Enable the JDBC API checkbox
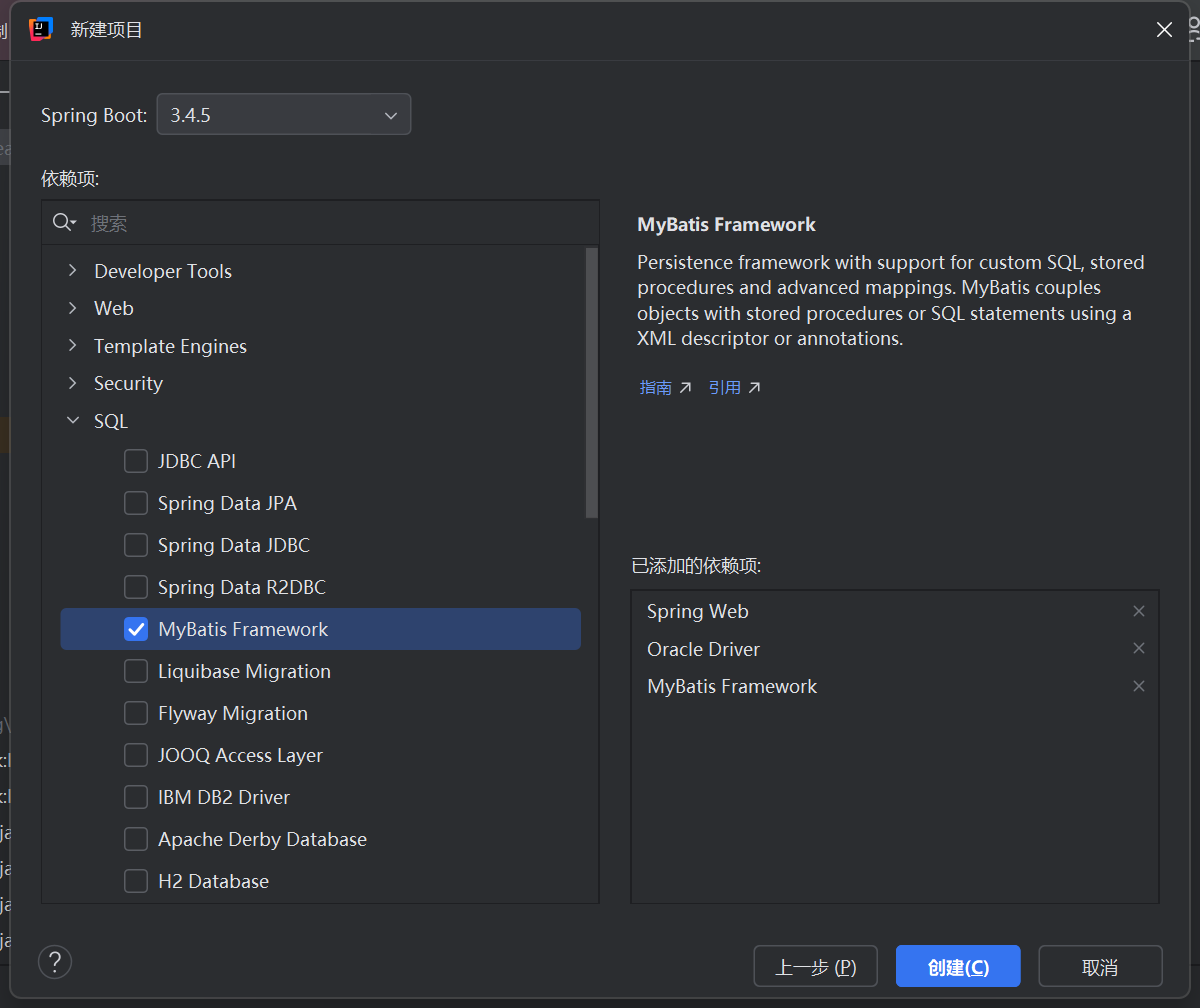Image resolution: width=1200 pixels, height=1008 pixels. pyautogui.click(x=136, y=461)
